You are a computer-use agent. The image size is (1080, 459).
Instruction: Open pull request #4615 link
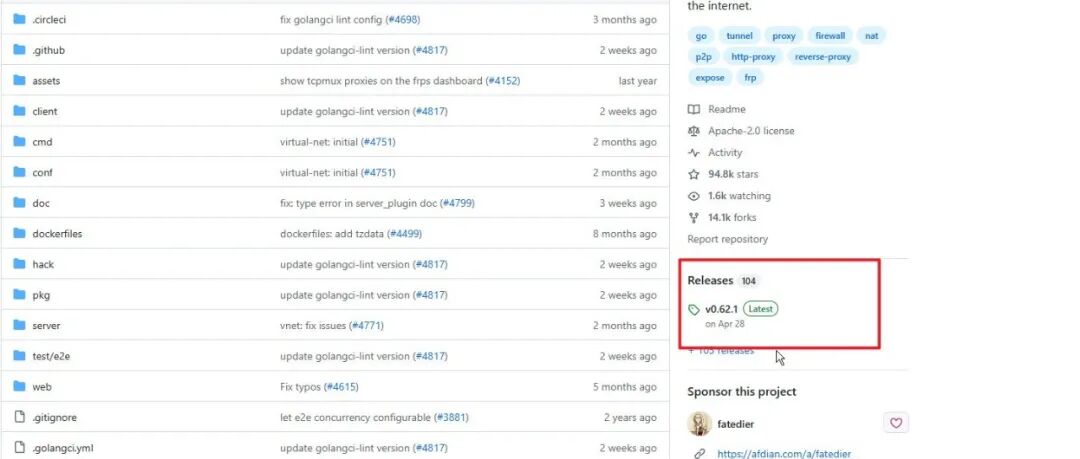click(x=341, y=387)
